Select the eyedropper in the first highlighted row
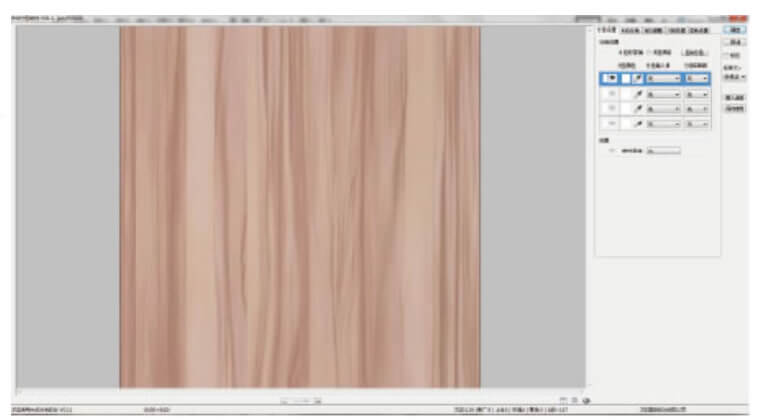 (637, 78)
